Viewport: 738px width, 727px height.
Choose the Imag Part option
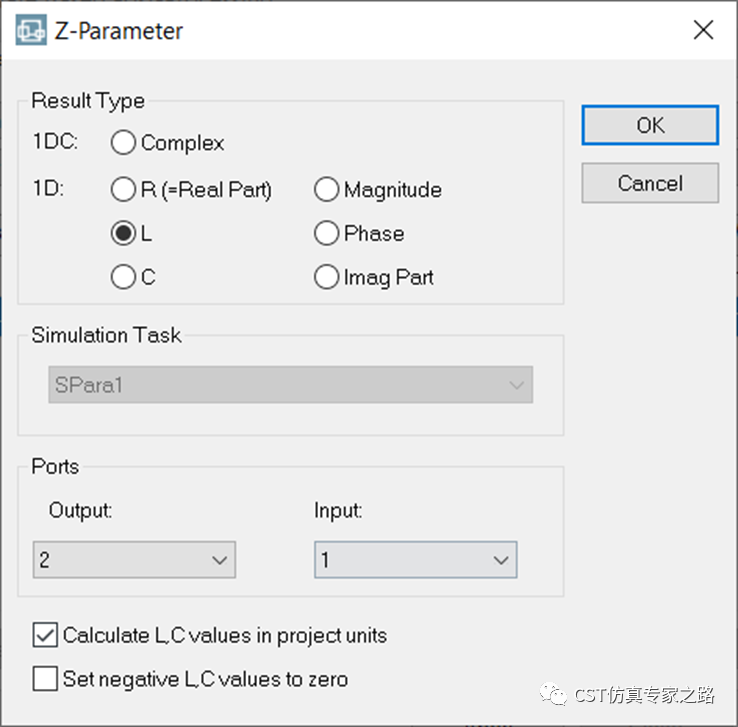tap(327, 278)
